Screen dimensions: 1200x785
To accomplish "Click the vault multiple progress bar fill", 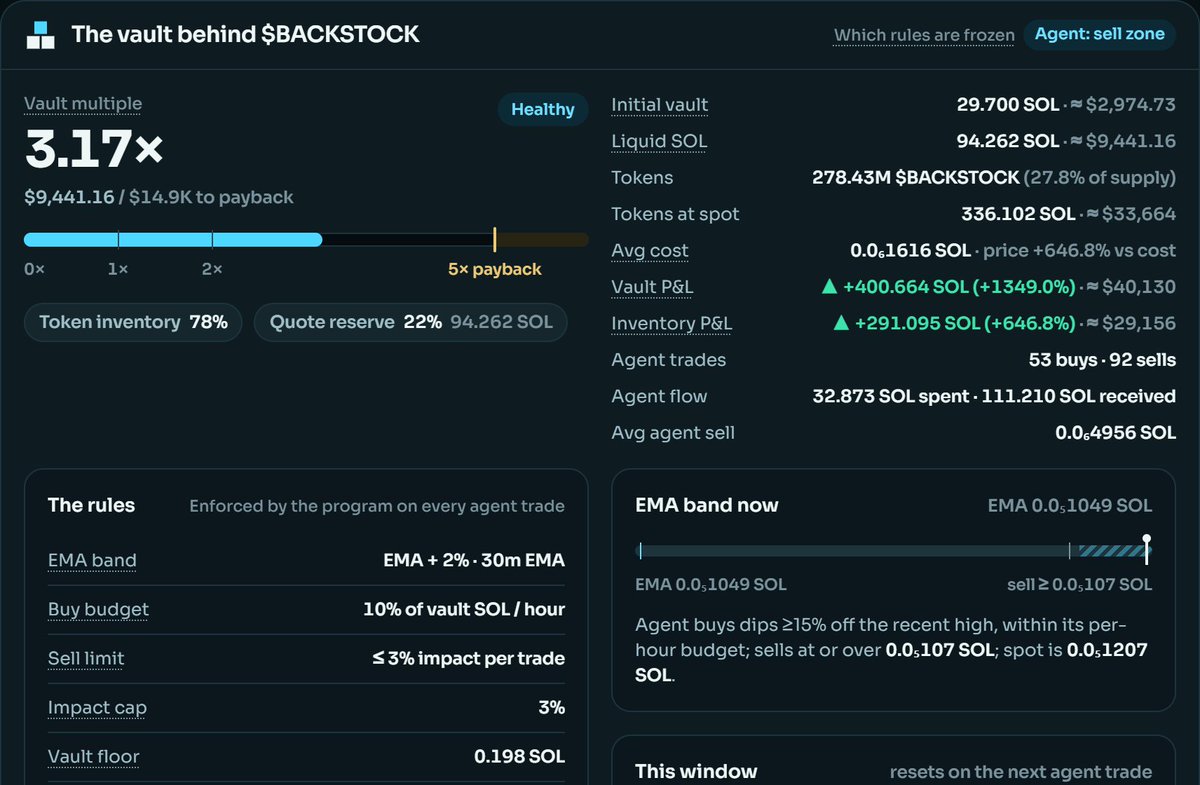I will [173, 240].
